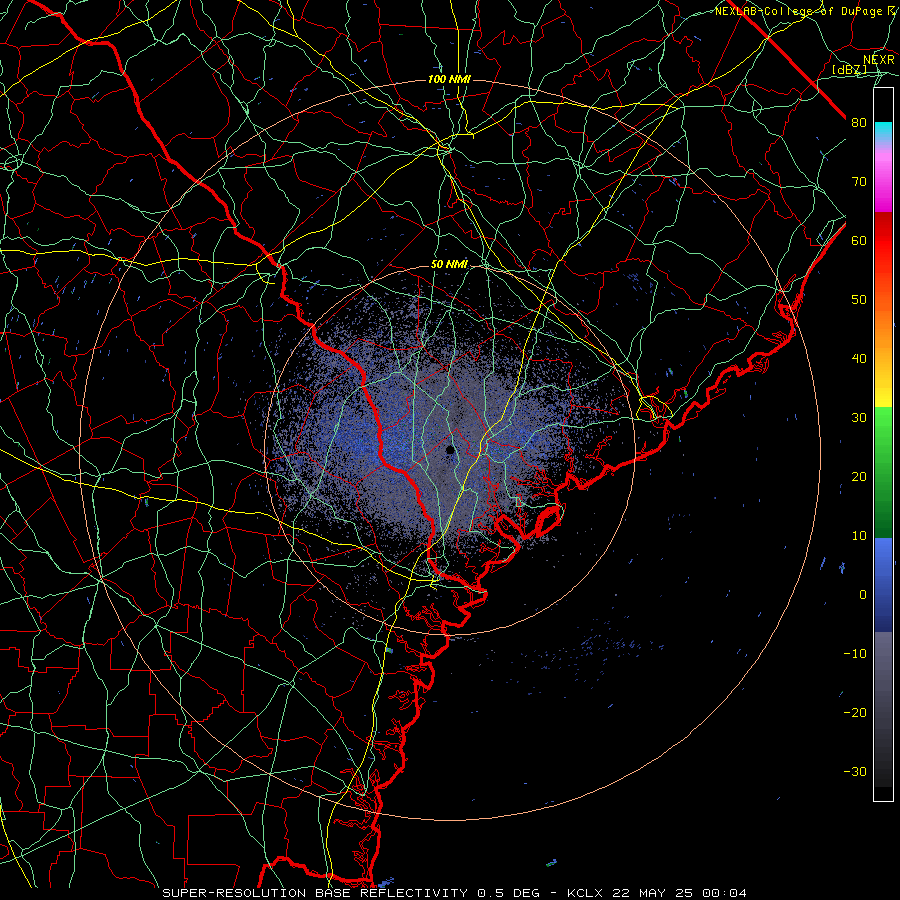
Task: Click the 10 dBZ value on the scale
Action: point(859,536)
